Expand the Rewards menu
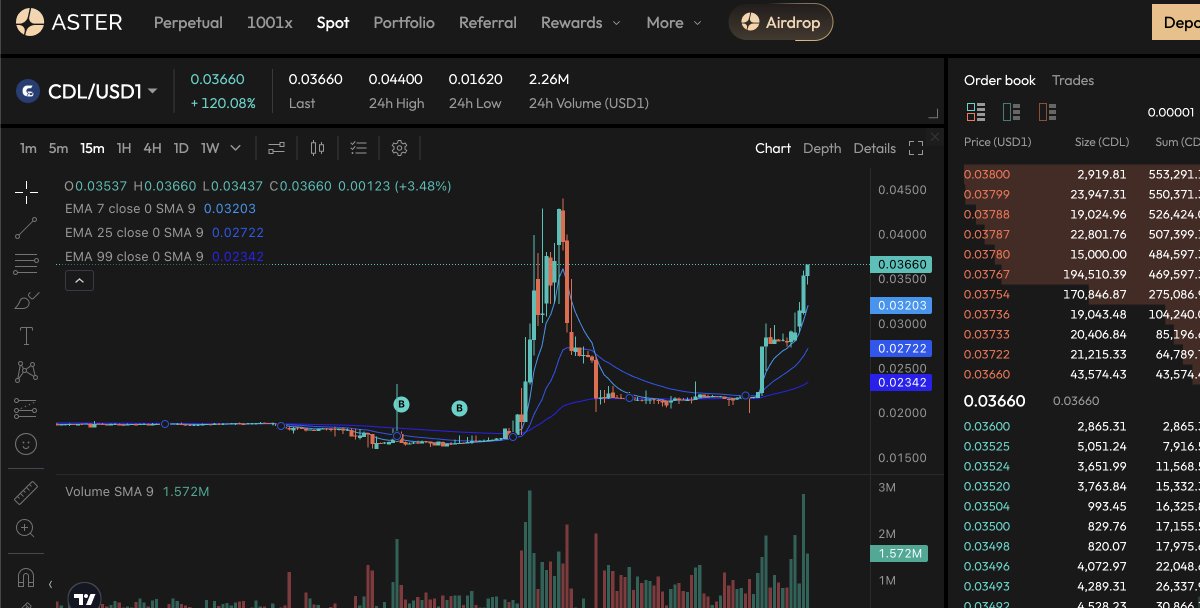 (x=581, y=22)
